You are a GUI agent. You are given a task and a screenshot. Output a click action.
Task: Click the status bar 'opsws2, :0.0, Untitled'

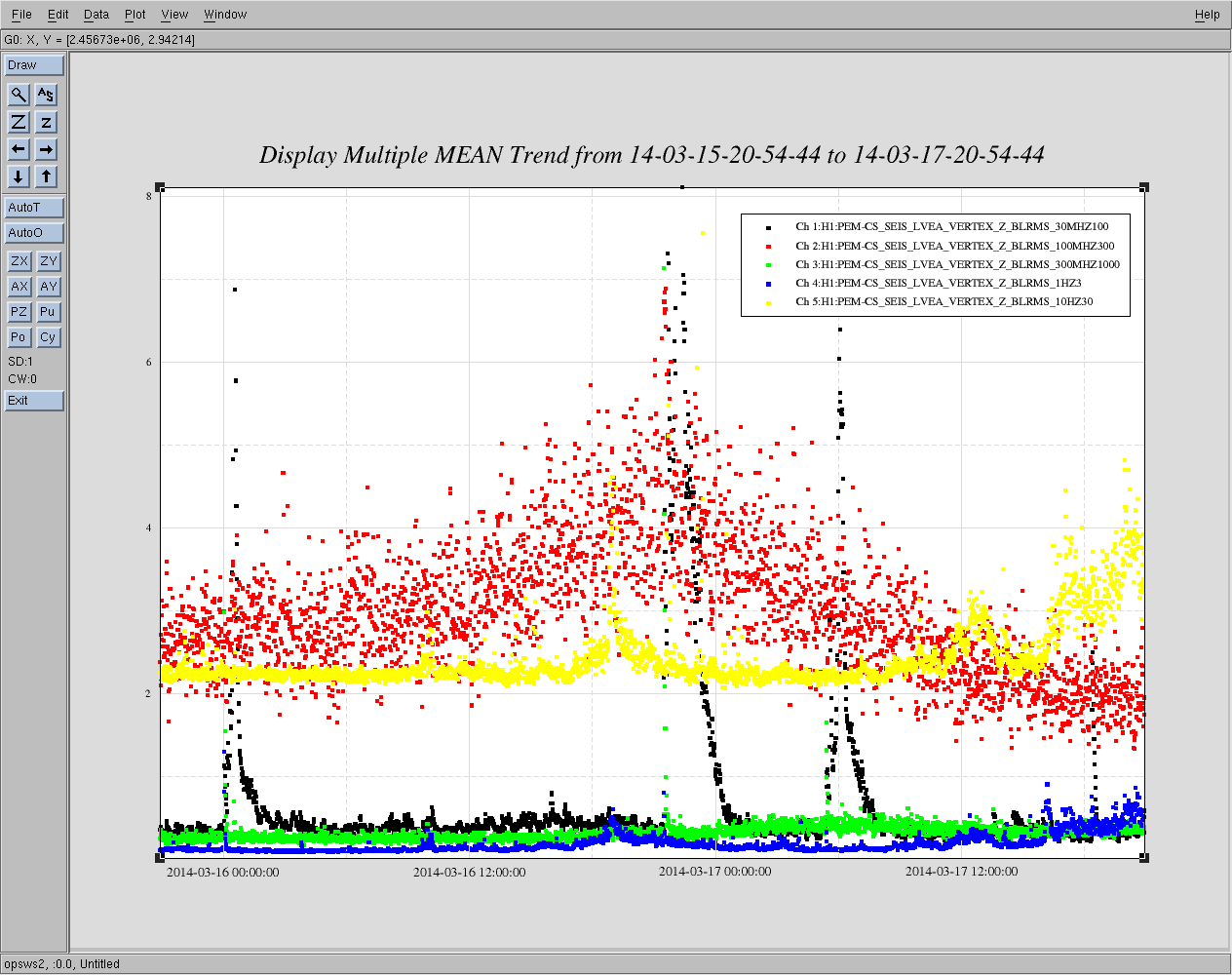[x=62, y=964]
